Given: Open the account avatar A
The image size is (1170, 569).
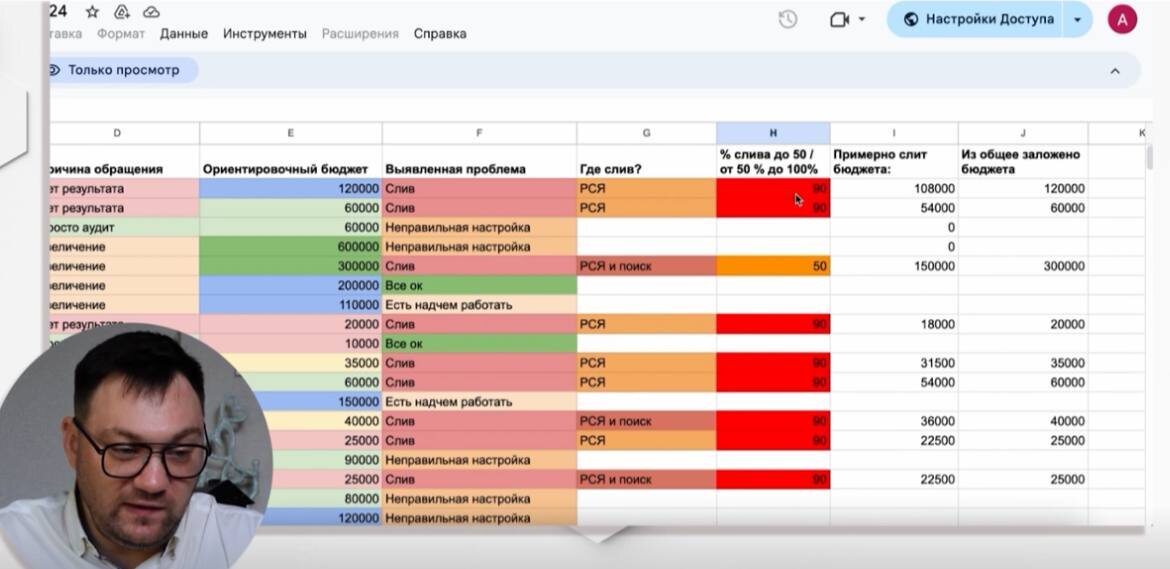Looking at the screenshot, I should (x=1122, y=19).
